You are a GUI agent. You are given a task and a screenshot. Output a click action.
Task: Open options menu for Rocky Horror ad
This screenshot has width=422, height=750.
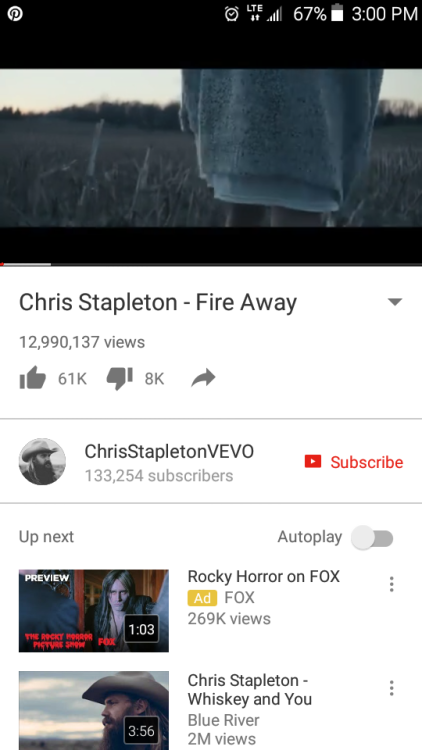pos(391,584)
